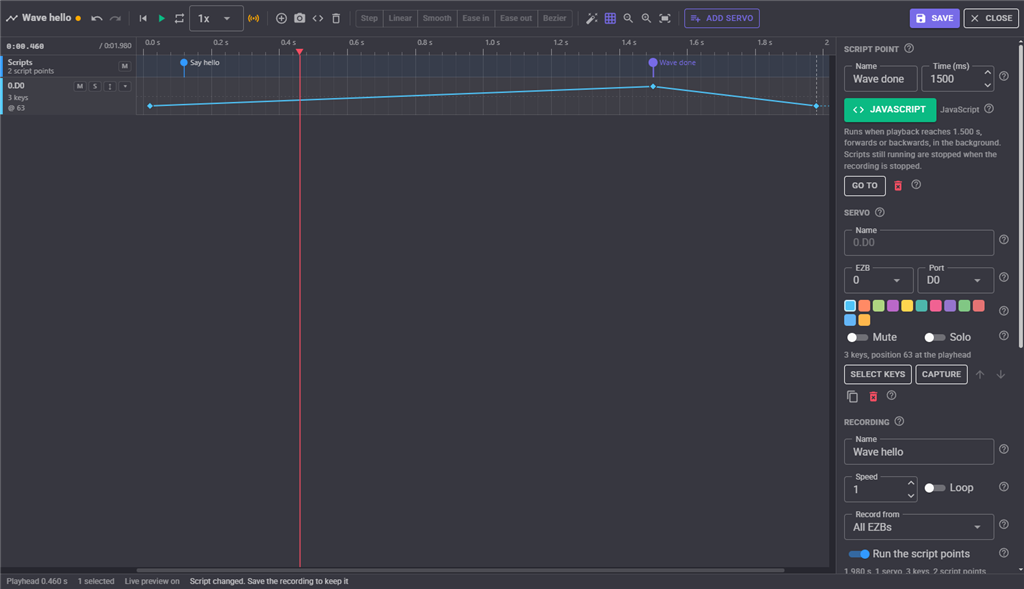This screenshot has width=1024, height=589.
Task: Pick the orange color swatch
Action: (x=864, y=306)
